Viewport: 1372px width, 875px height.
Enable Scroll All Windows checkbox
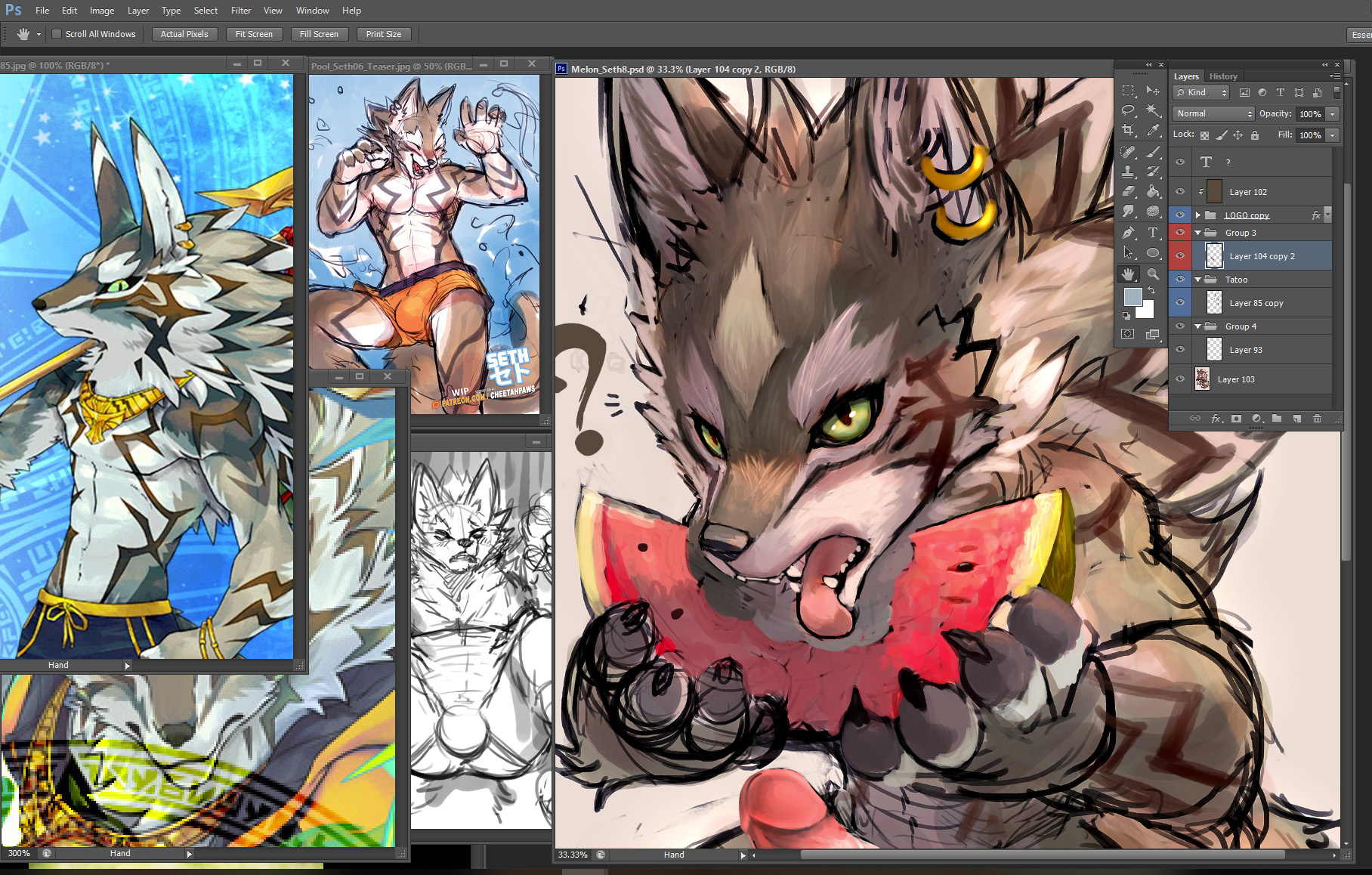click(x=57, y=34)
